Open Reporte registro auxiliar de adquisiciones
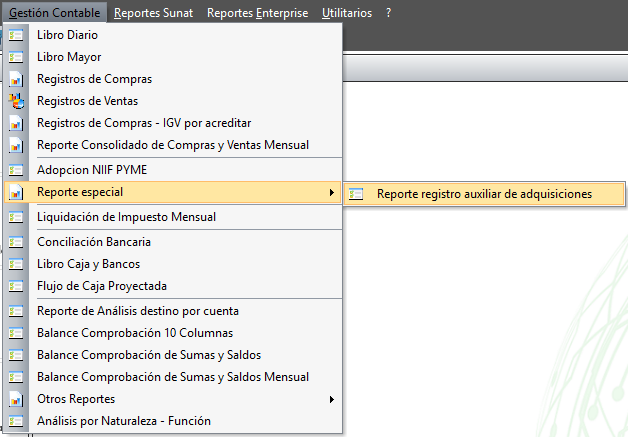Screen dimensions: 628x437 pos(484,194)
